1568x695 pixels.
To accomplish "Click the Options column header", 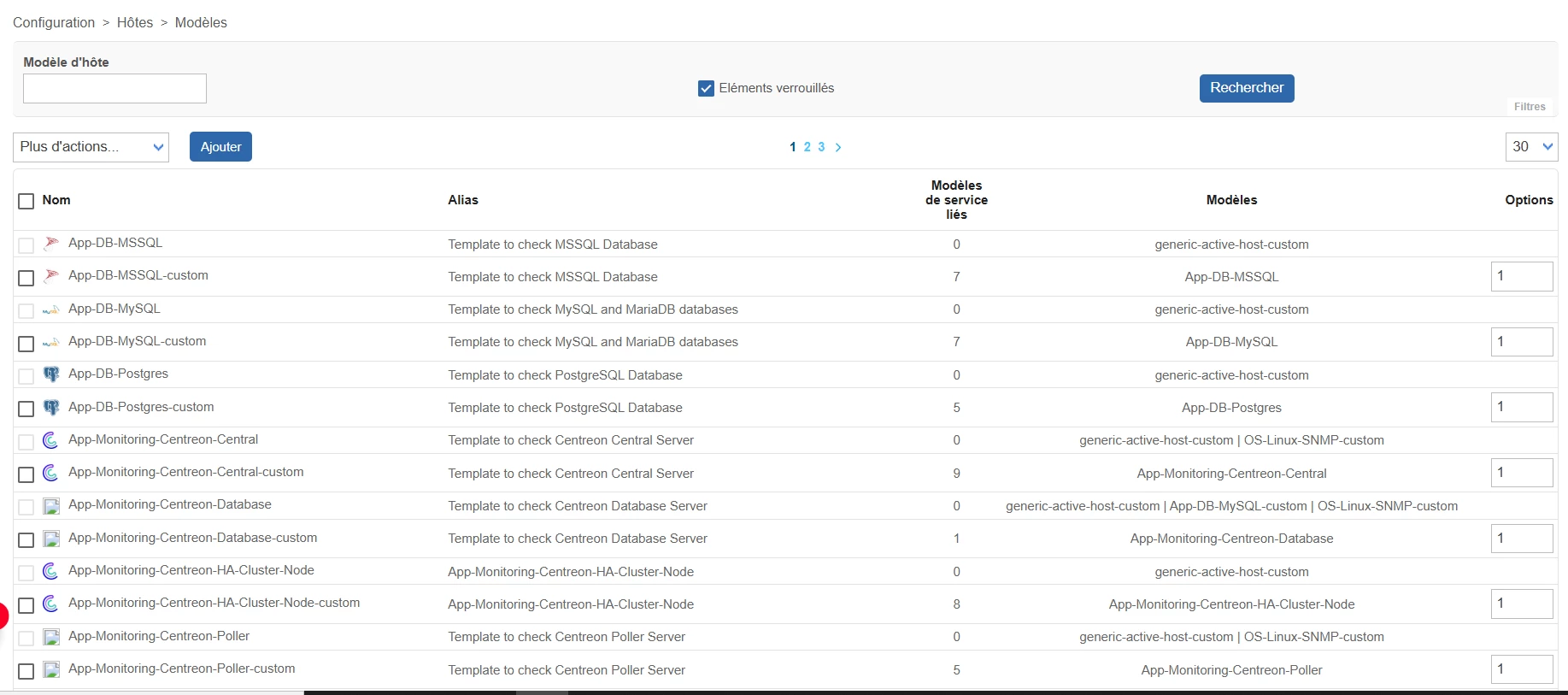I will point(1529,200).
